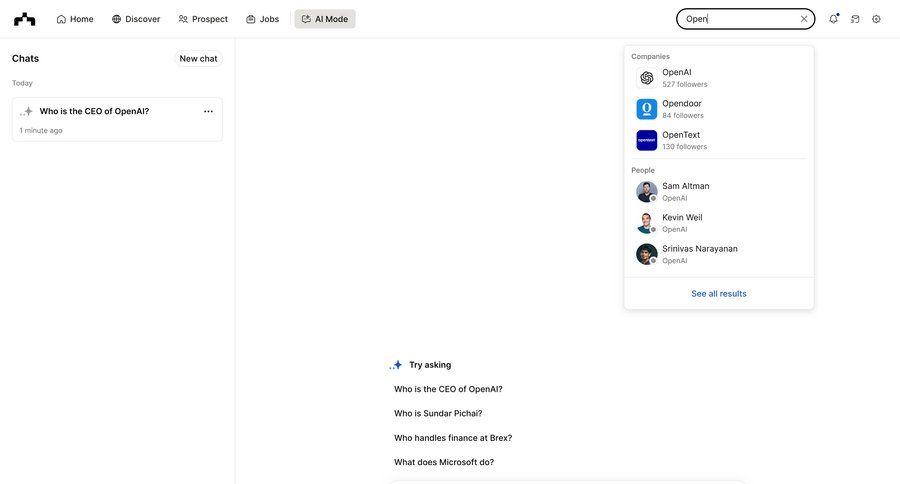Open the Home nav item

click(75, 19)
